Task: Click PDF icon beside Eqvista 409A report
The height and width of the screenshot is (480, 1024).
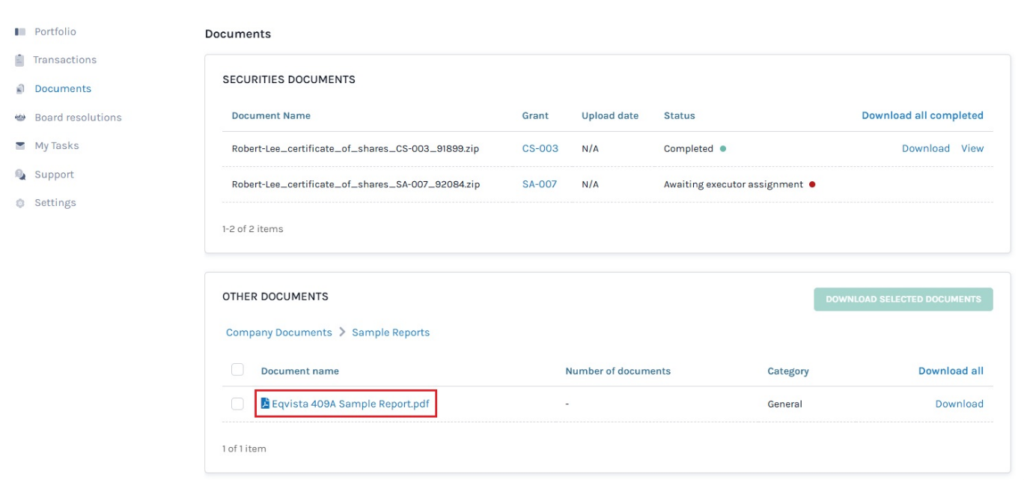Action: click(x=265, y=404)
